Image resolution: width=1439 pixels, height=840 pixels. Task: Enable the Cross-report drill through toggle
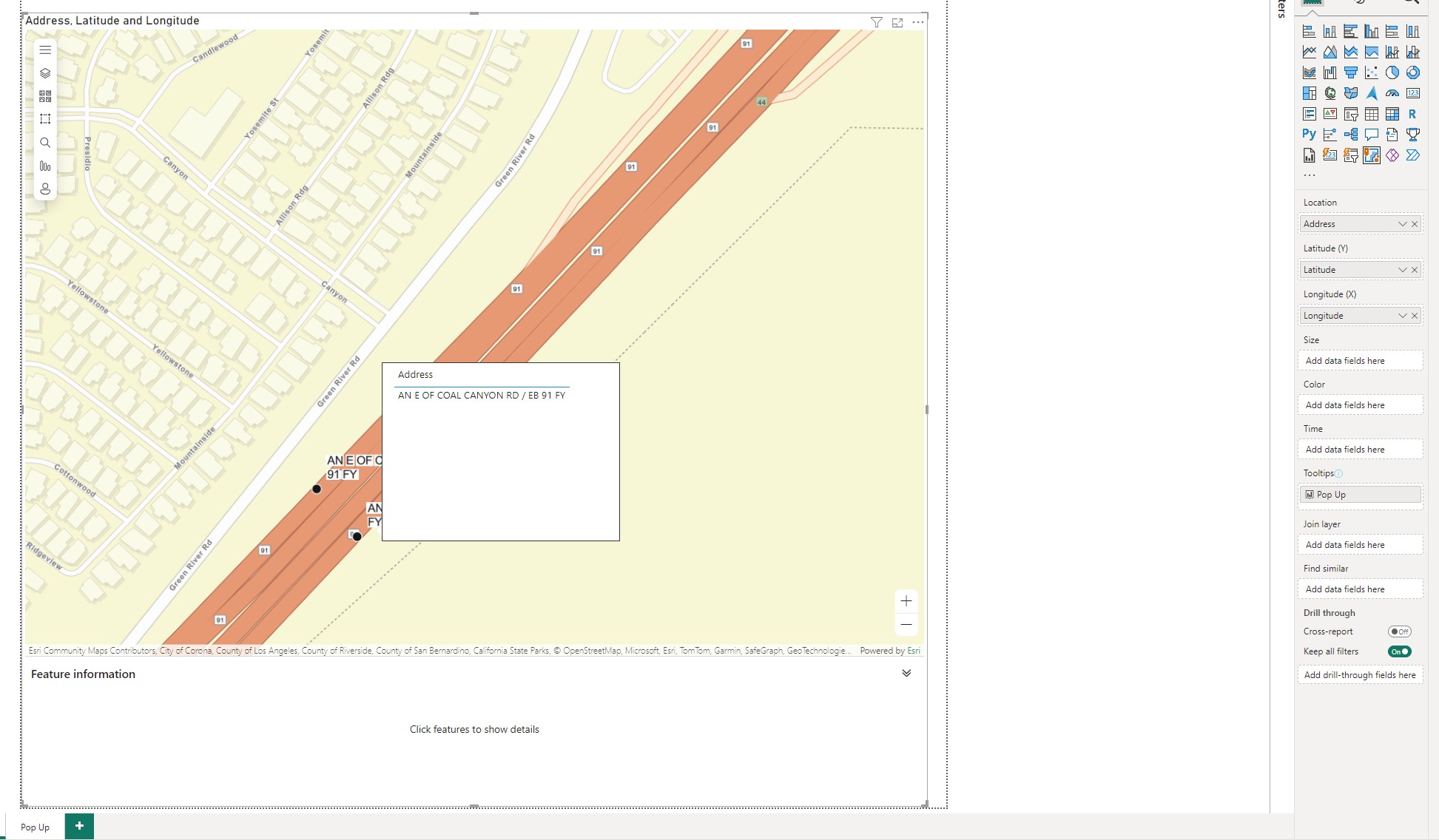1399,631
